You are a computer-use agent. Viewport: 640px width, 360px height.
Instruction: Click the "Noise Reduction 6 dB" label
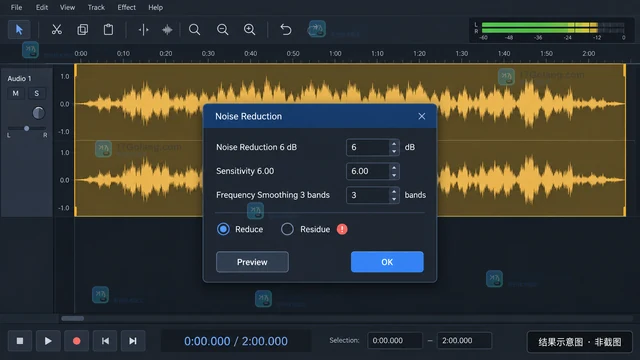[256, 147]
